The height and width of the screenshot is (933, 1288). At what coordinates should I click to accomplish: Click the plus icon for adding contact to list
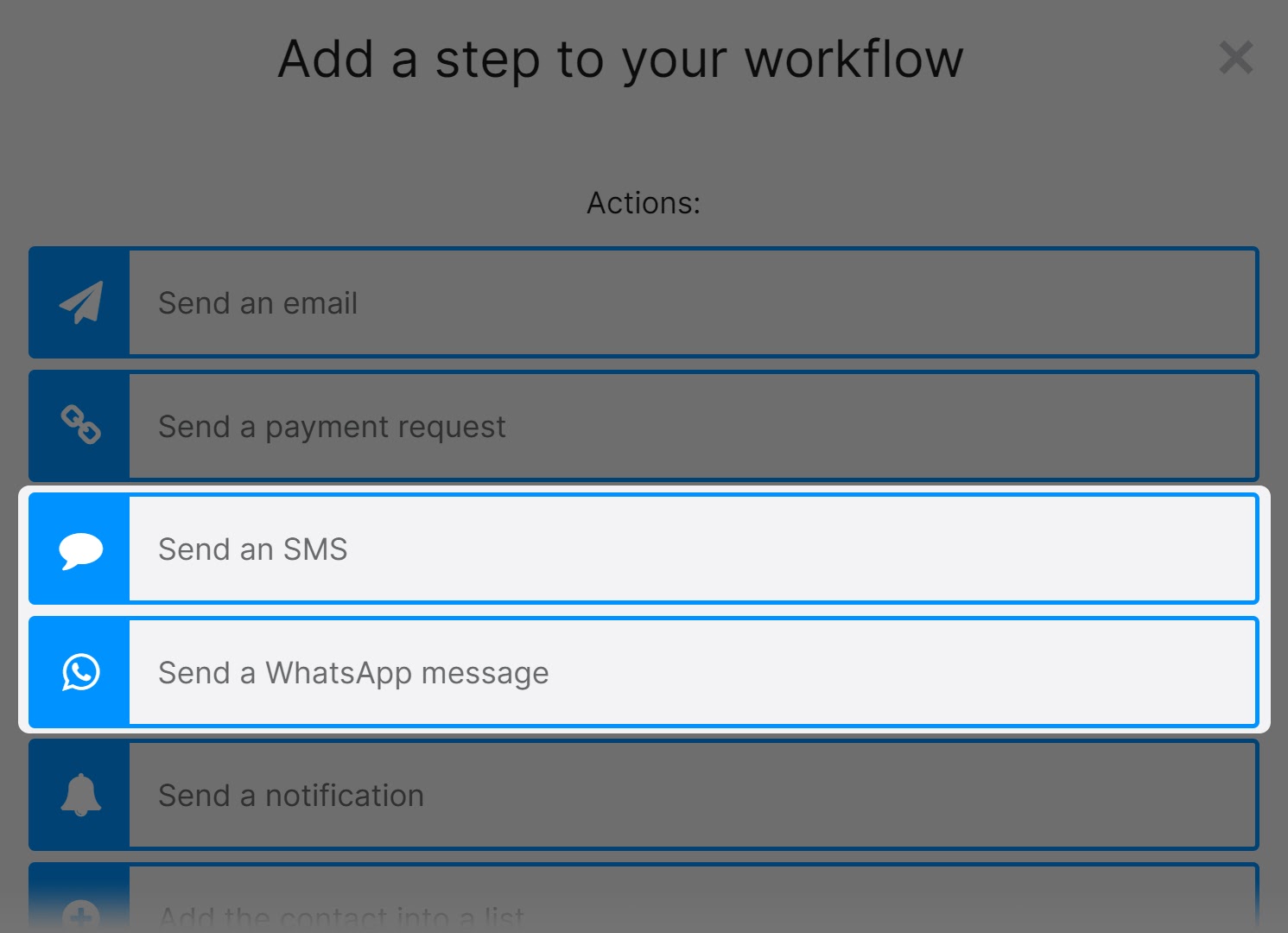point(80,912)
